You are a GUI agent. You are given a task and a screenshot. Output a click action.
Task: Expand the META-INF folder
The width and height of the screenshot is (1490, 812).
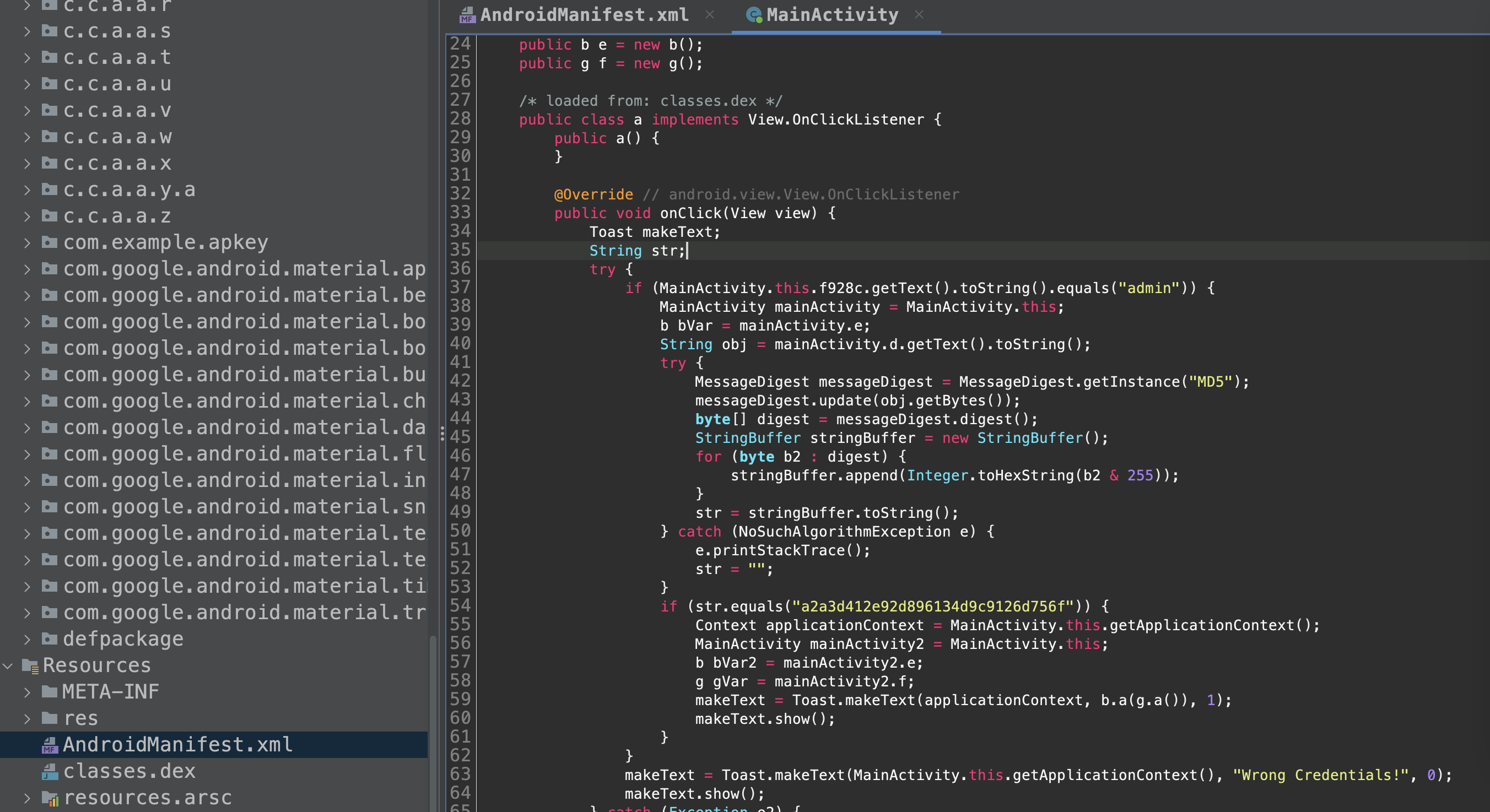tap(27, 692)
